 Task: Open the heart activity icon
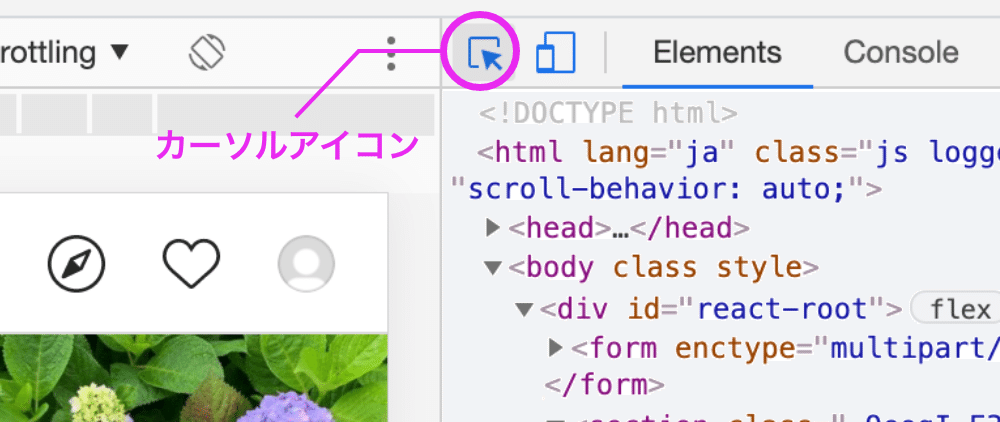pyautogui.click(x=191, y=263)
